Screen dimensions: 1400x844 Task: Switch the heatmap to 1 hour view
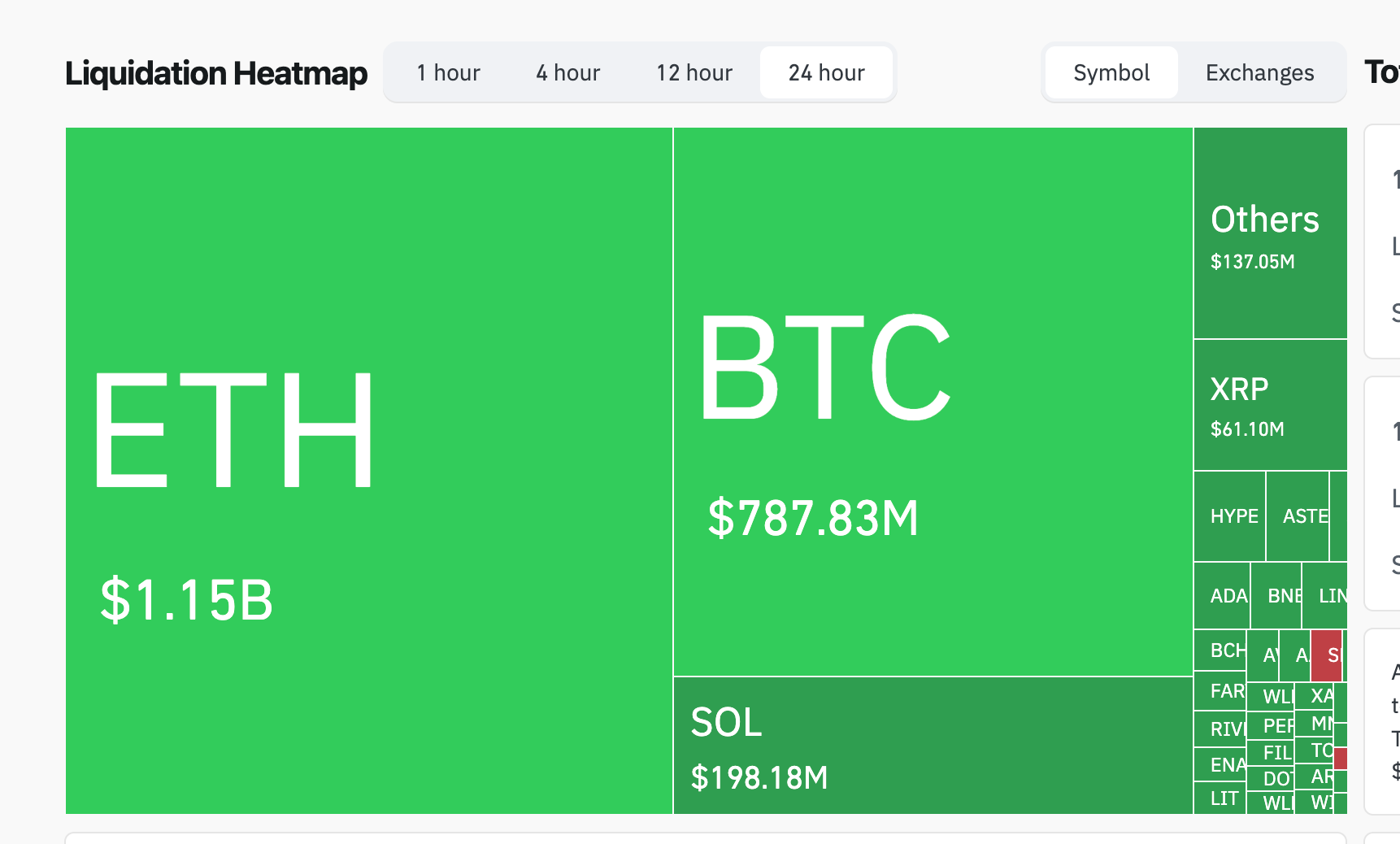(x=448, y=72)
